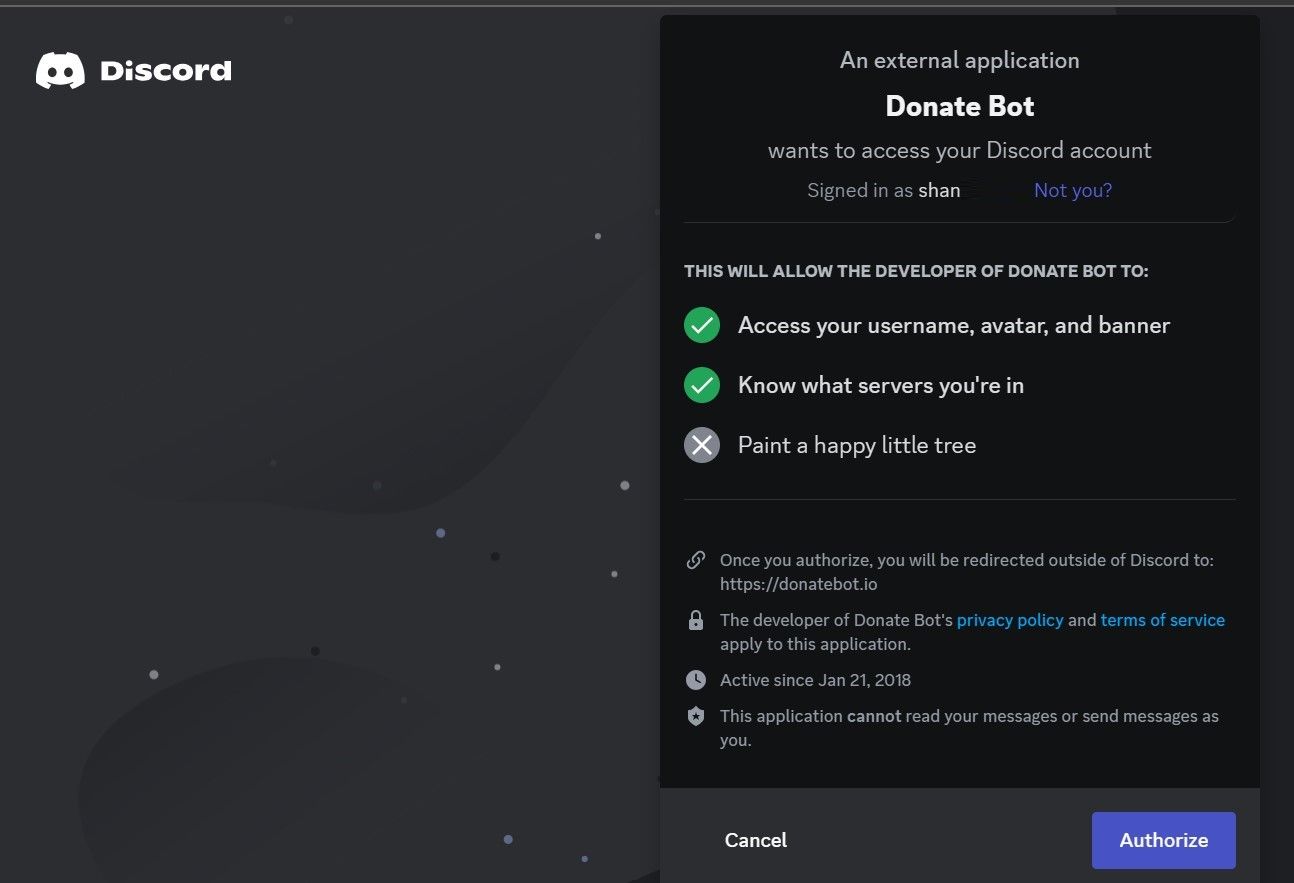
Task: Click the shield star icon
Action: click(696, 716)
